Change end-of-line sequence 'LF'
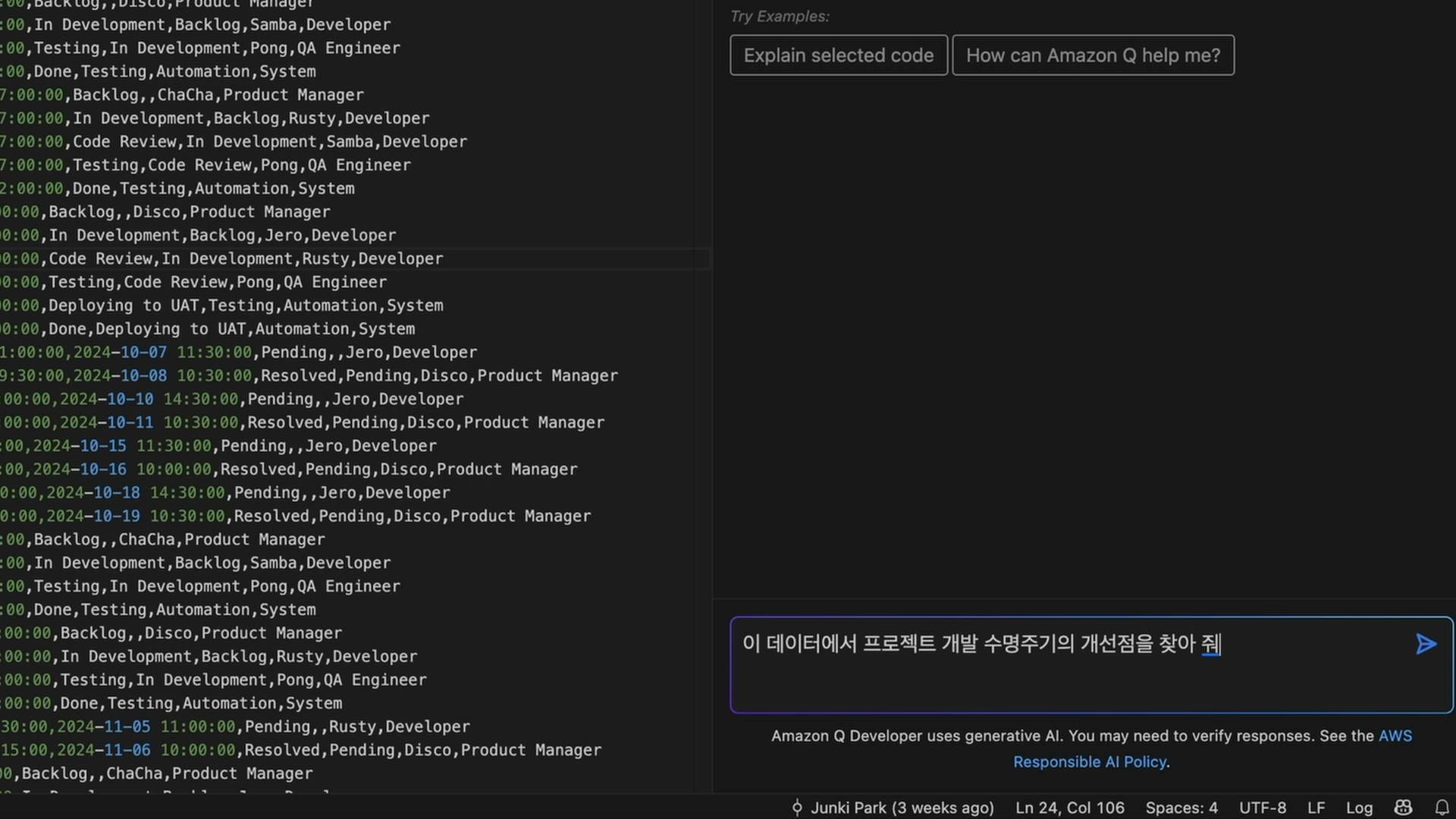This screenshot has width=1456, height=819. pyautogui.click(x=1316, y=808)
